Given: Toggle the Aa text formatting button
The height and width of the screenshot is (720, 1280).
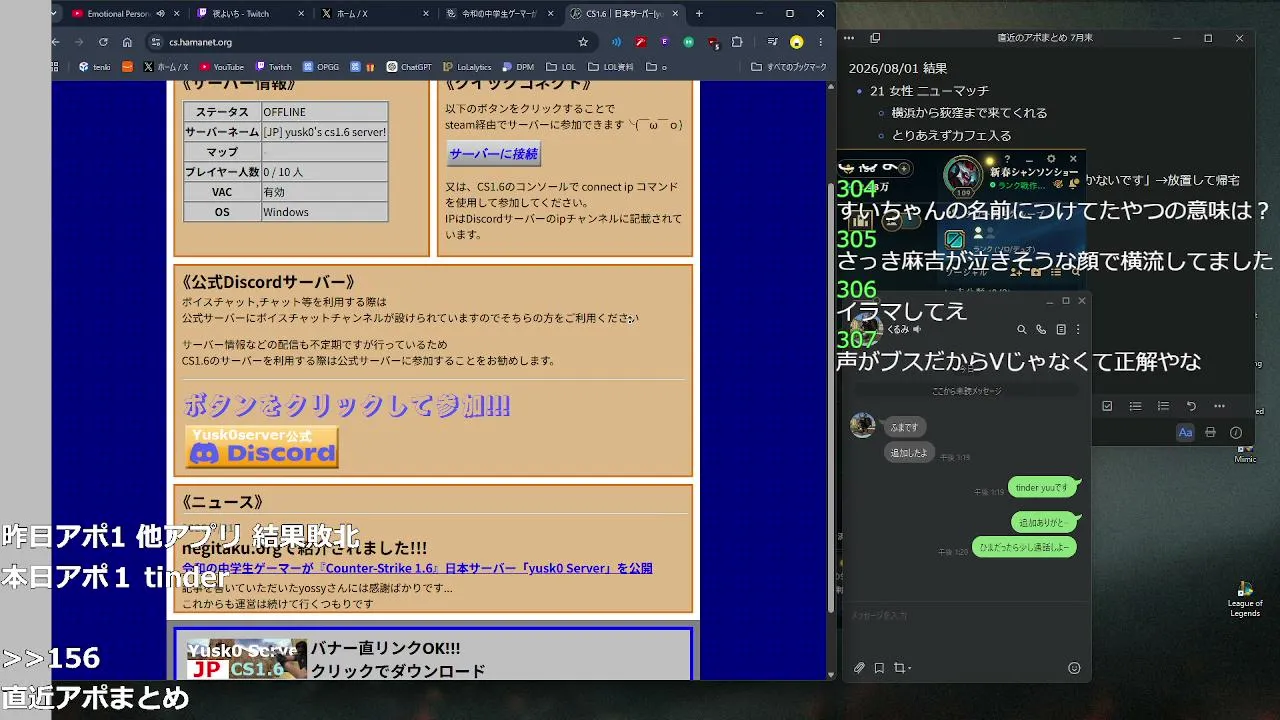Looking at the screenshot, I should 1185,433.
